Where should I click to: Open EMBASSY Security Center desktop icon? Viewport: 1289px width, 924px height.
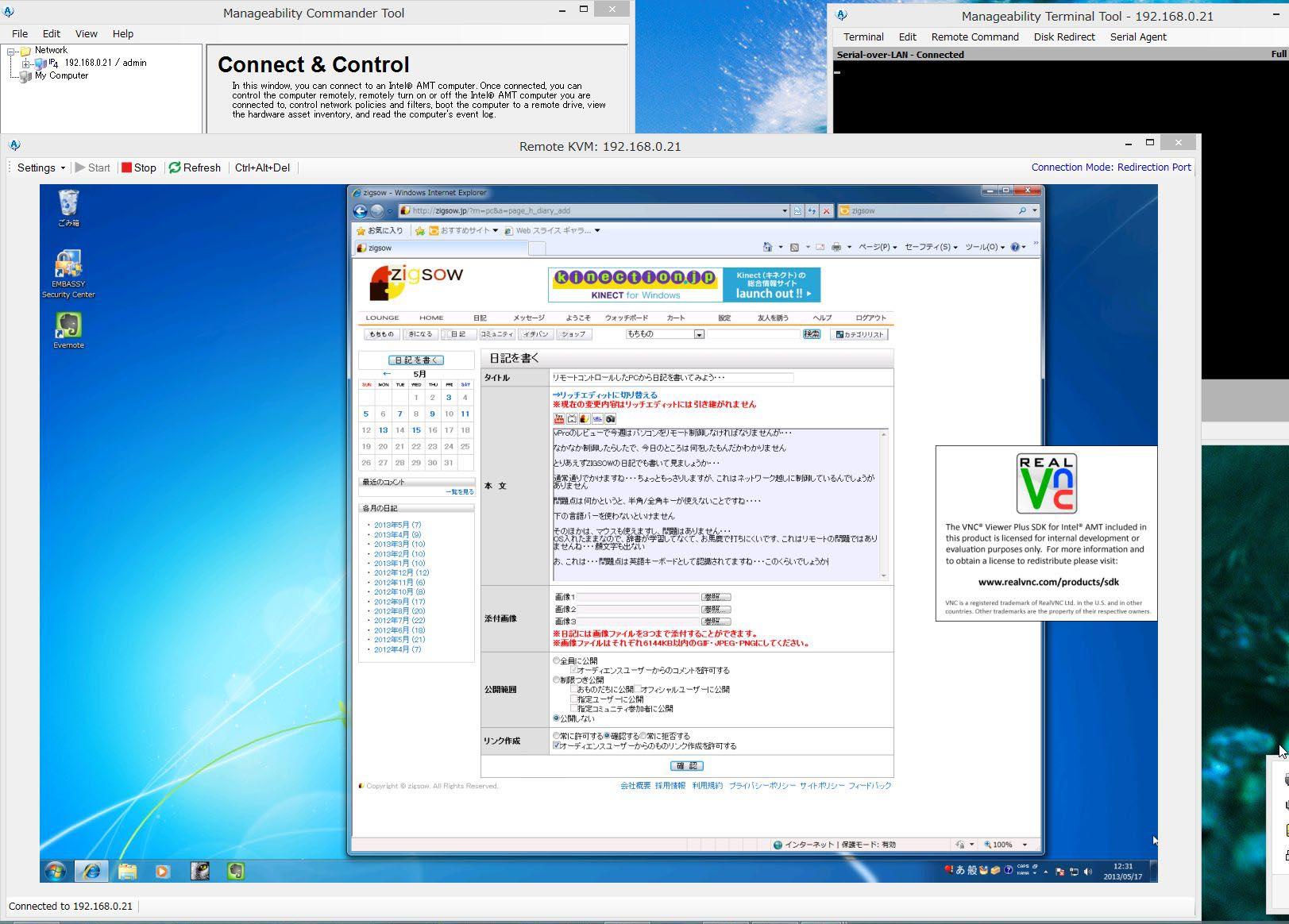coord(68,265)
